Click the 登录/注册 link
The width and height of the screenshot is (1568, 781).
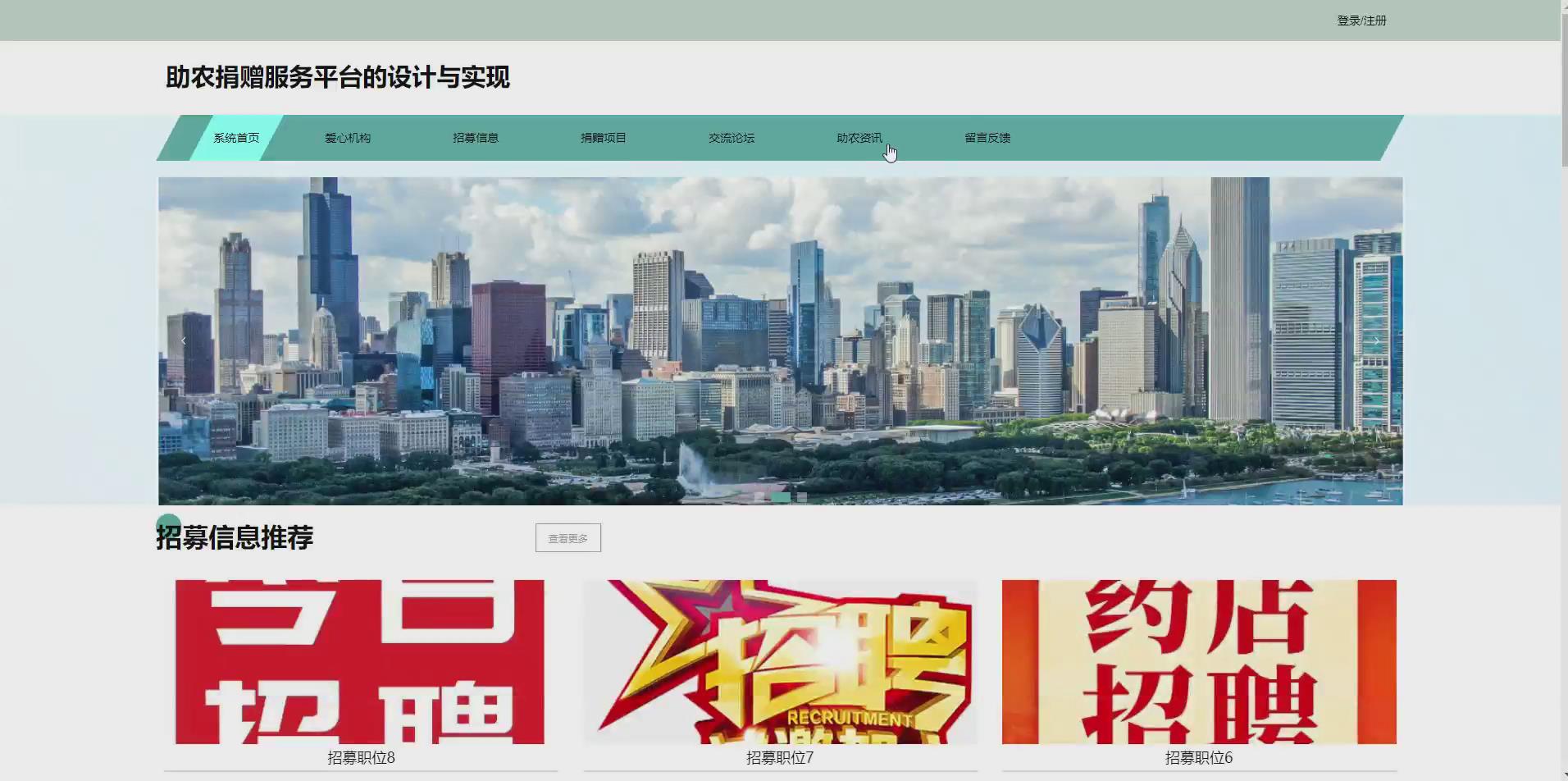(1361, 20)
